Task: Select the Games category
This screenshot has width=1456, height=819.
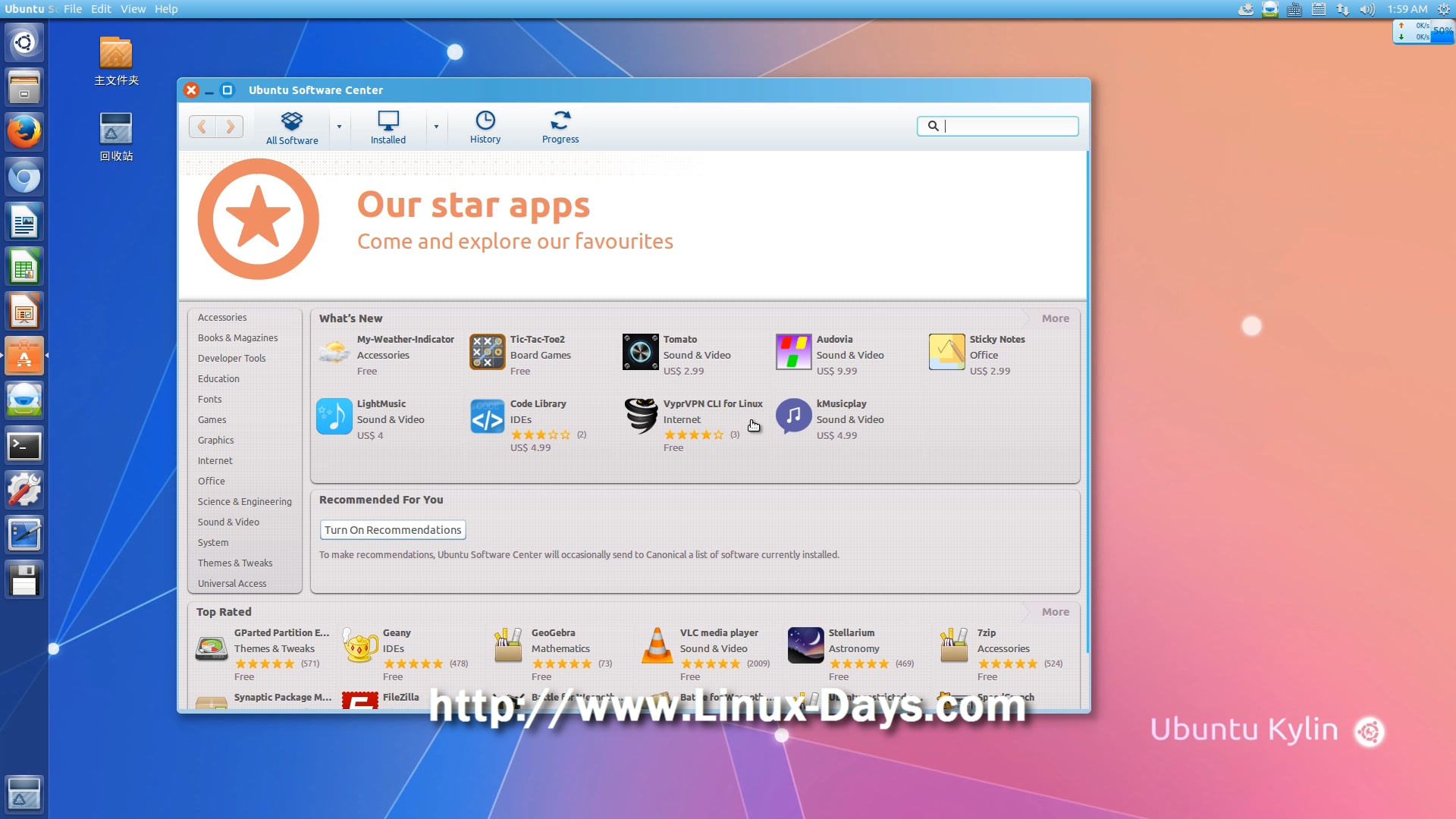Action: click(212, 419)
